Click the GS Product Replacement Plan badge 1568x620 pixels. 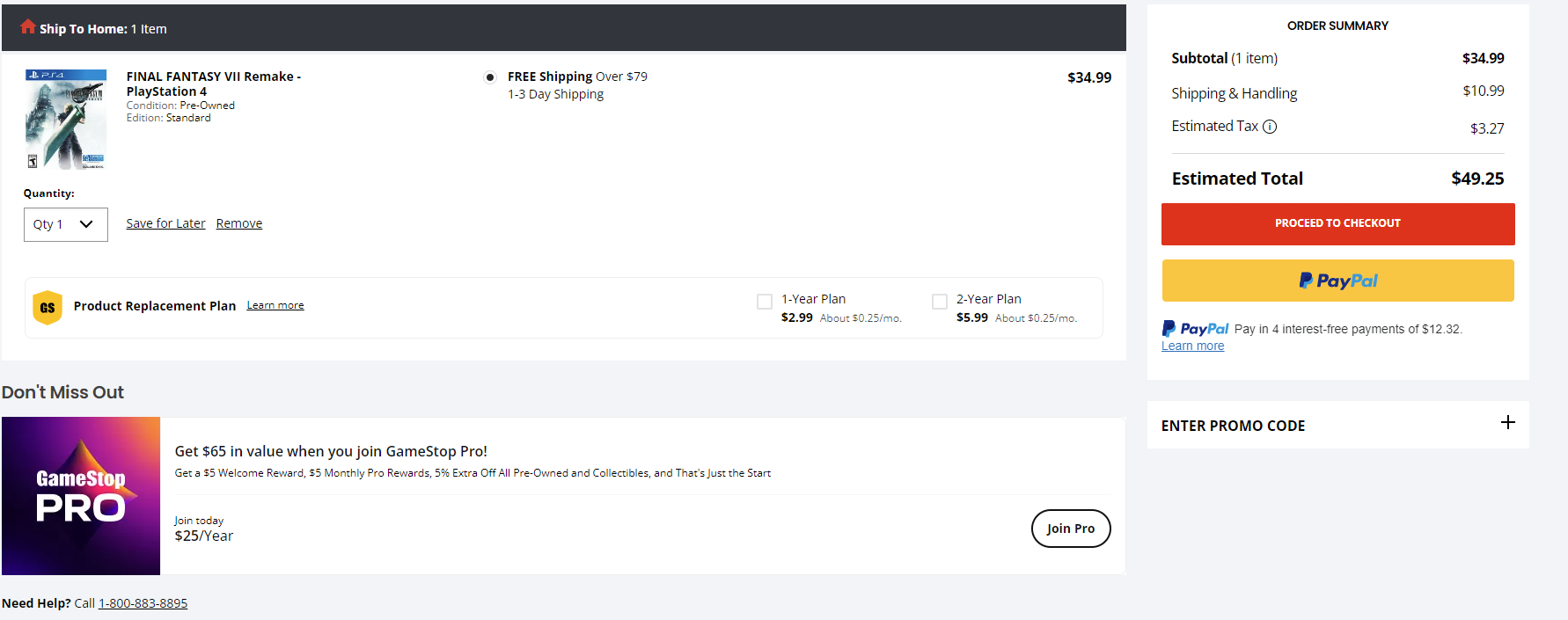click(48, 308)
